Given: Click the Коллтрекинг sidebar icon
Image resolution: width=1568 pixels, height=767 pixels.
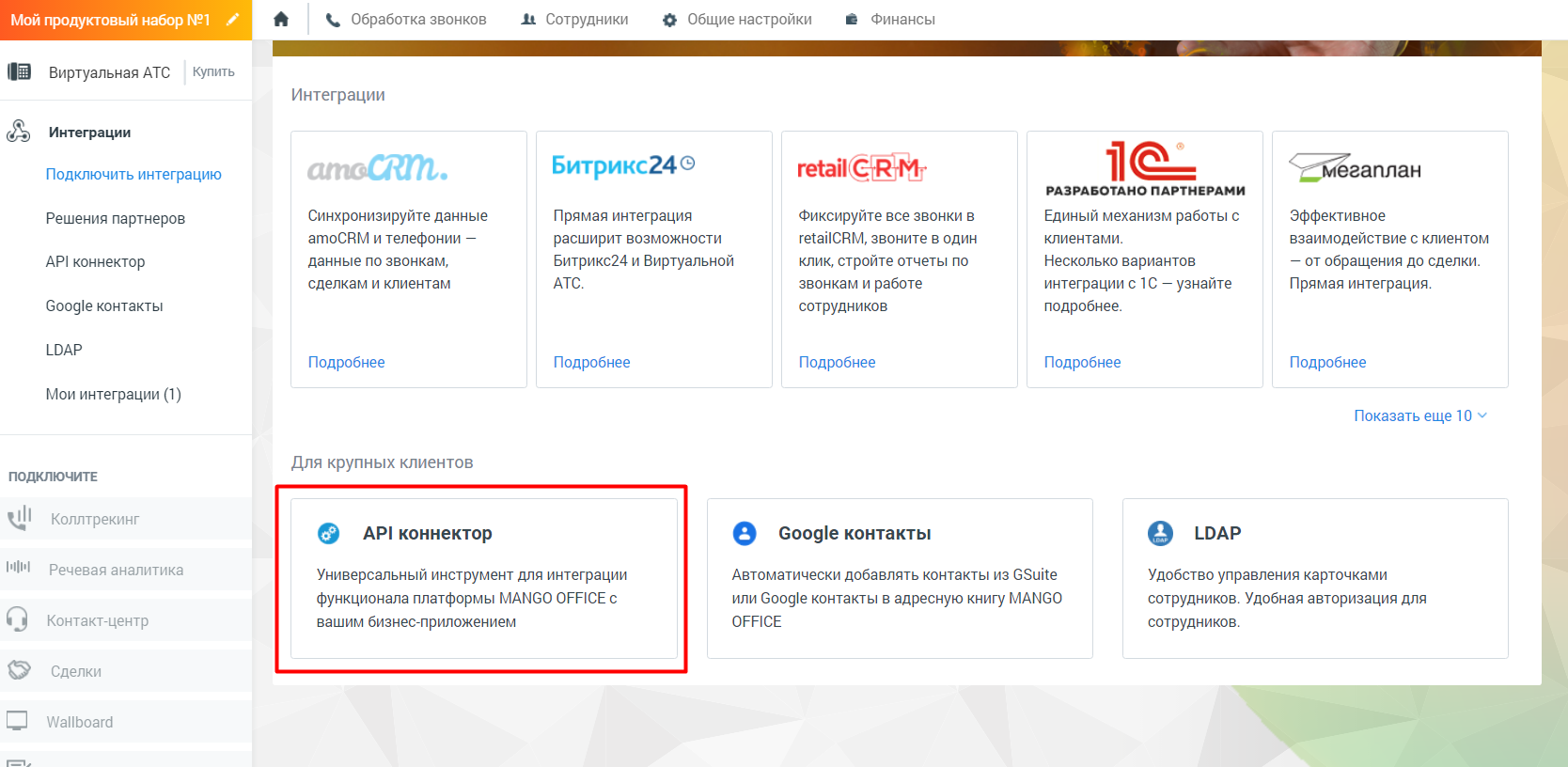Looking at the screenshot, I should tap(19, 518).
